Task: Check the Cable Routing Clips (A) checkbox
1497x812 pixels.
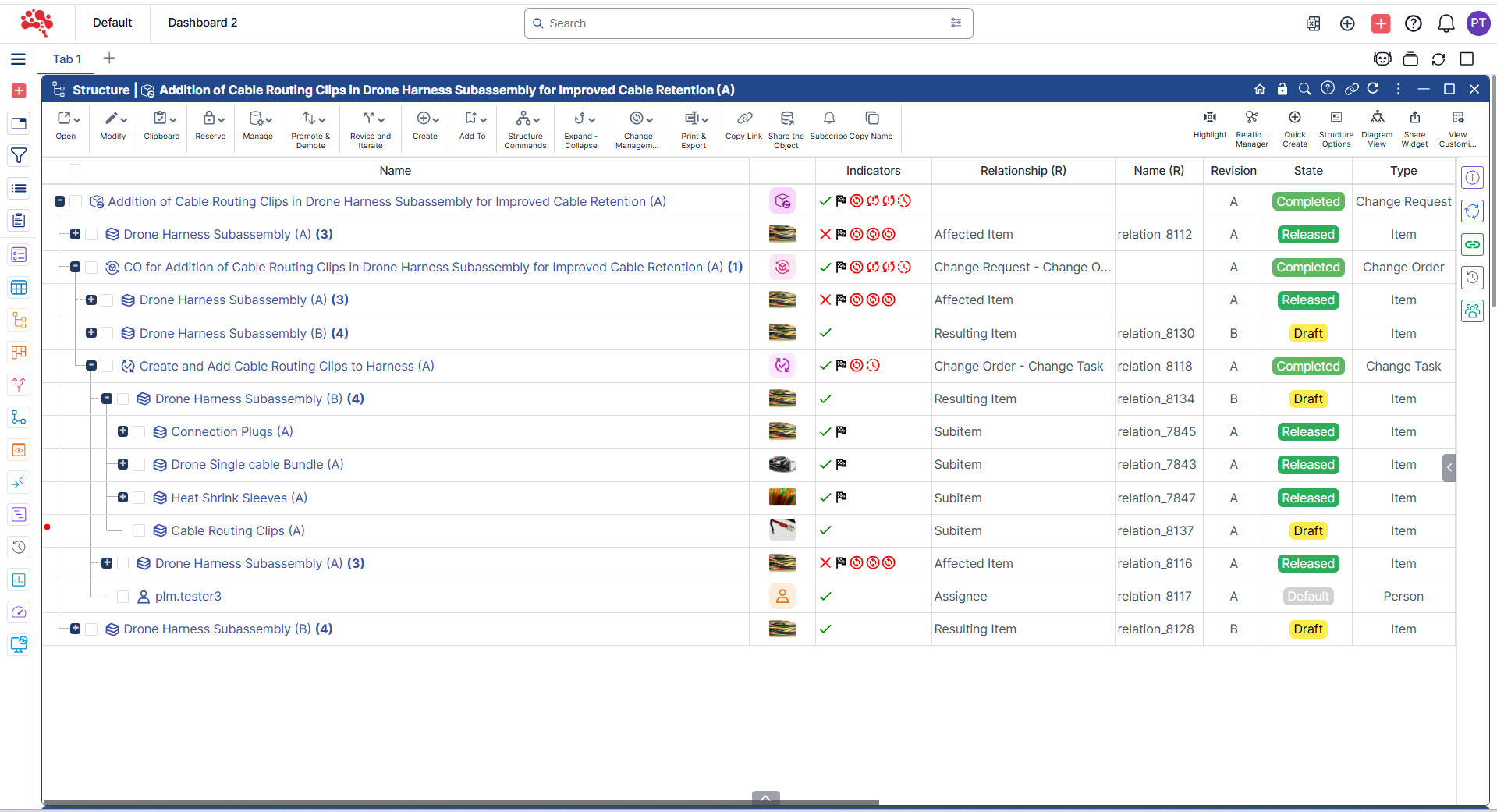Action: 139,530
